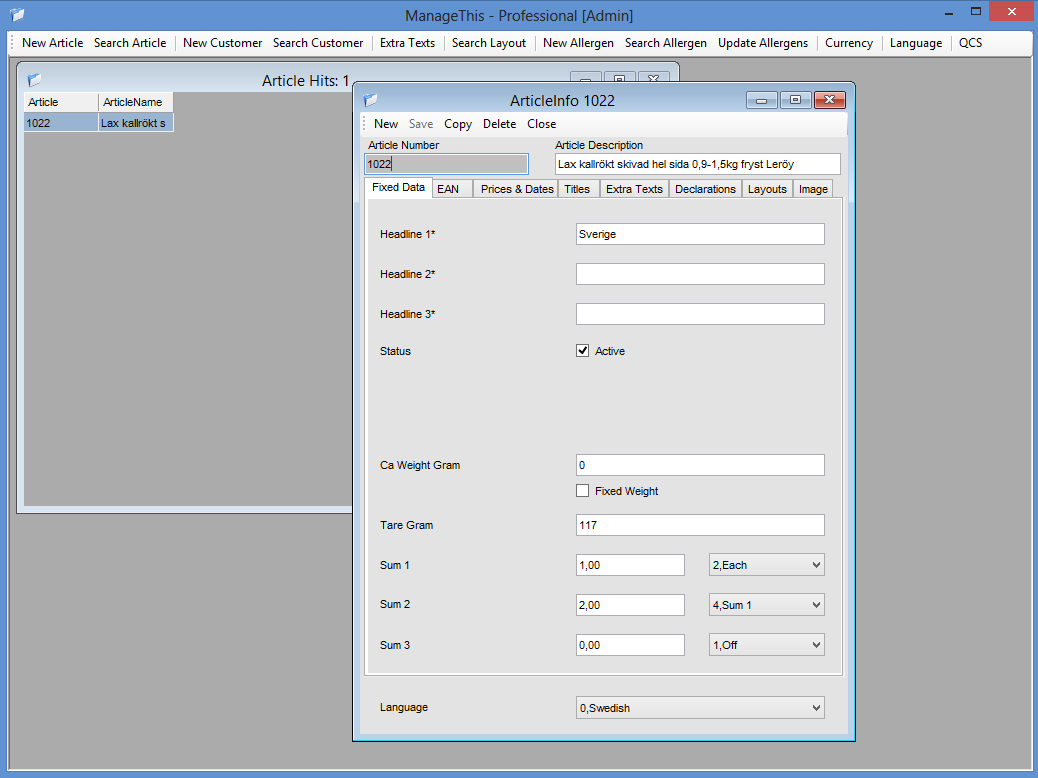Click the ArticleInfo window folder icon

371,100
